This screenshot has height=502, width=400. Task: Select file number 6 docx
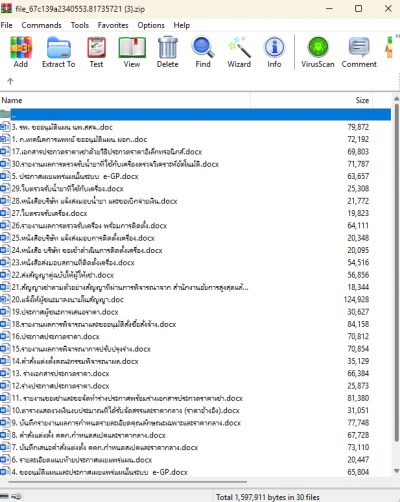[x=195, y=460]
